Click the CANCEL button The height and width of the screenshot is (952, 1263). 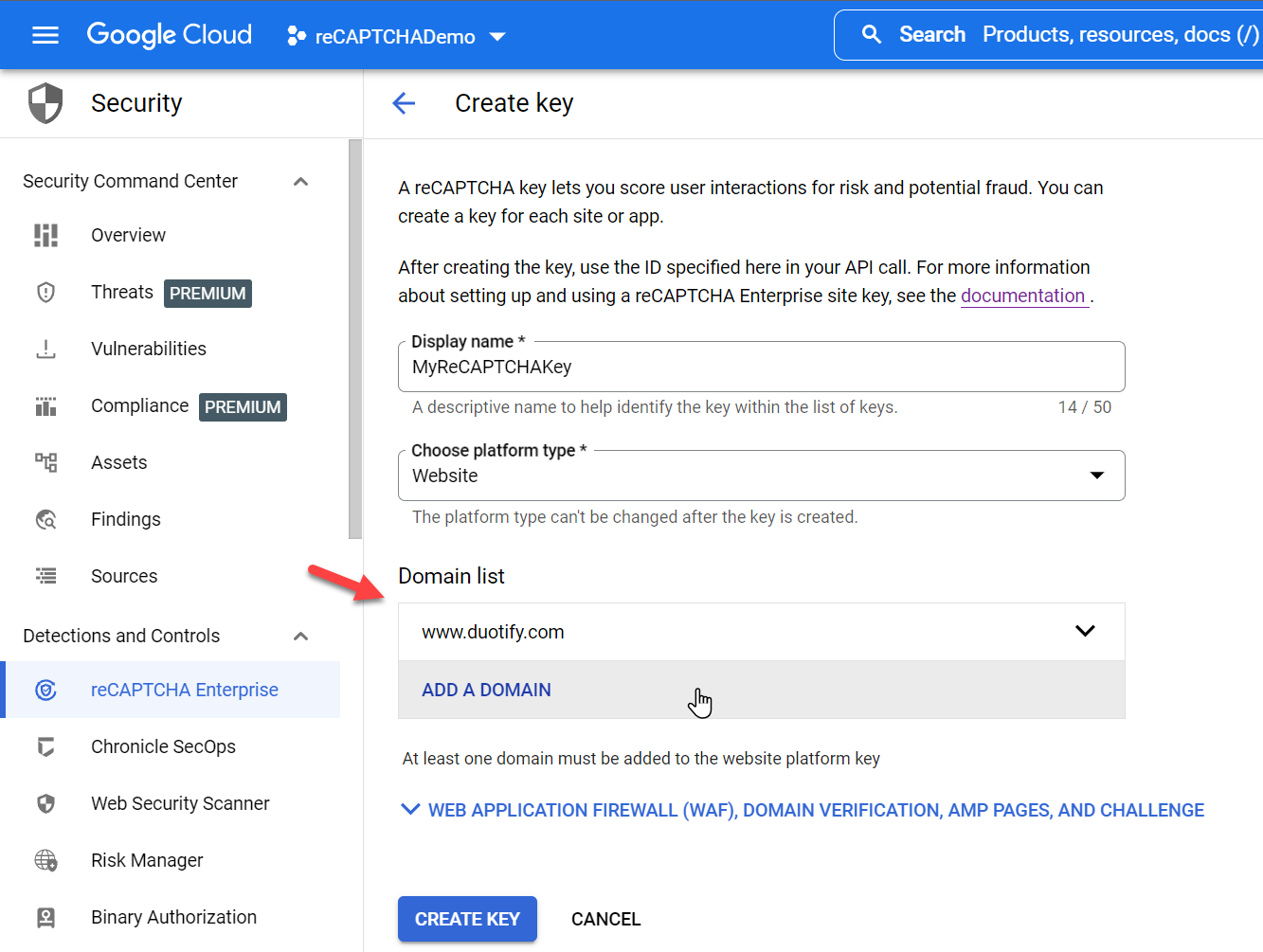point(606,919)
